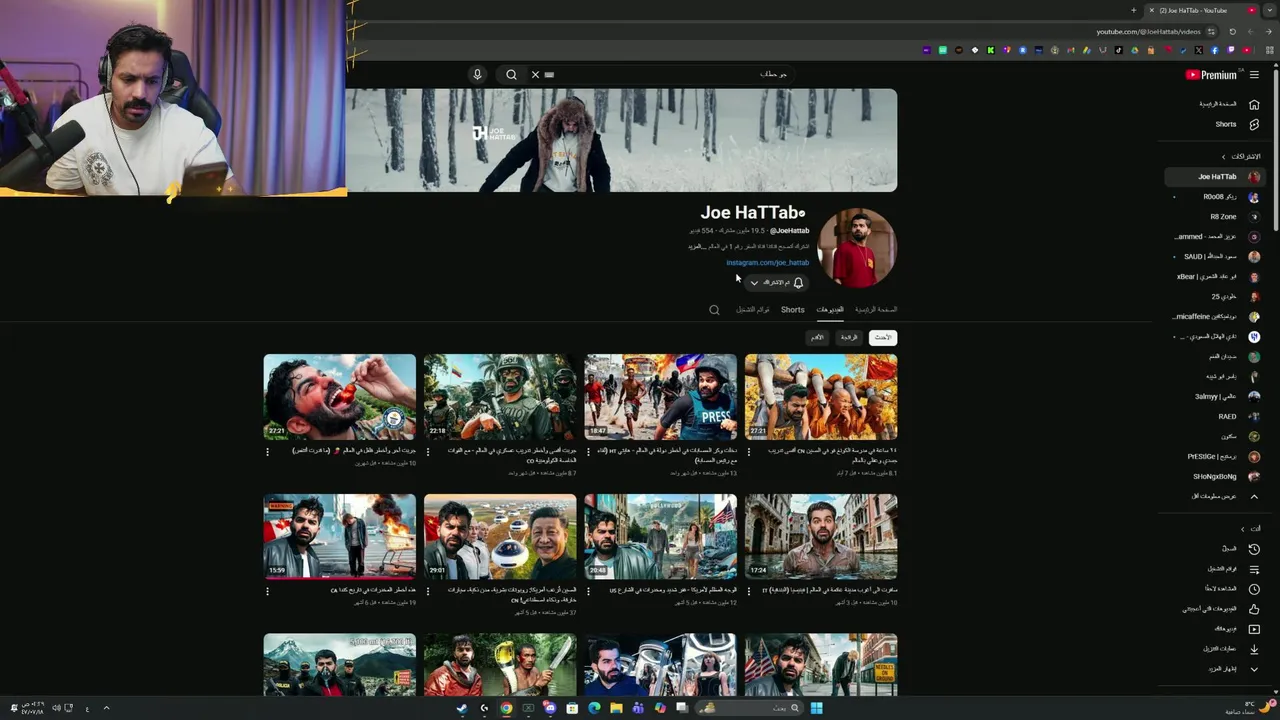
Task: Open the Facebook bookmark icon
Action: 1215,50
